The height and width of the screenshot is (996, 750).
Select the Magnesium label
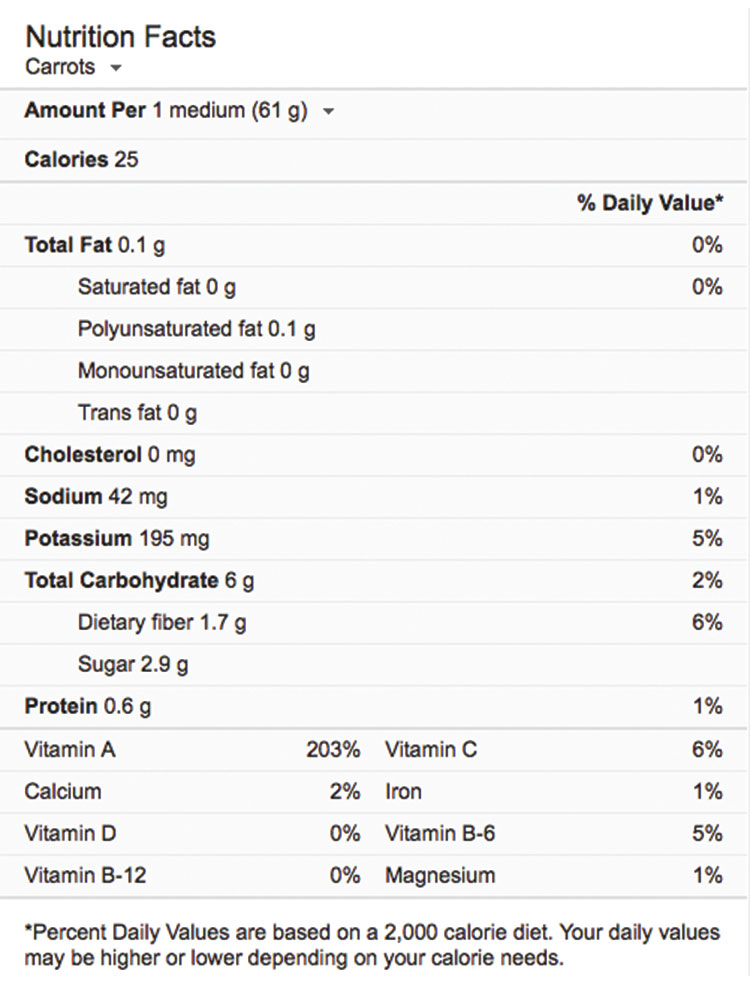[x=440, y=875]
